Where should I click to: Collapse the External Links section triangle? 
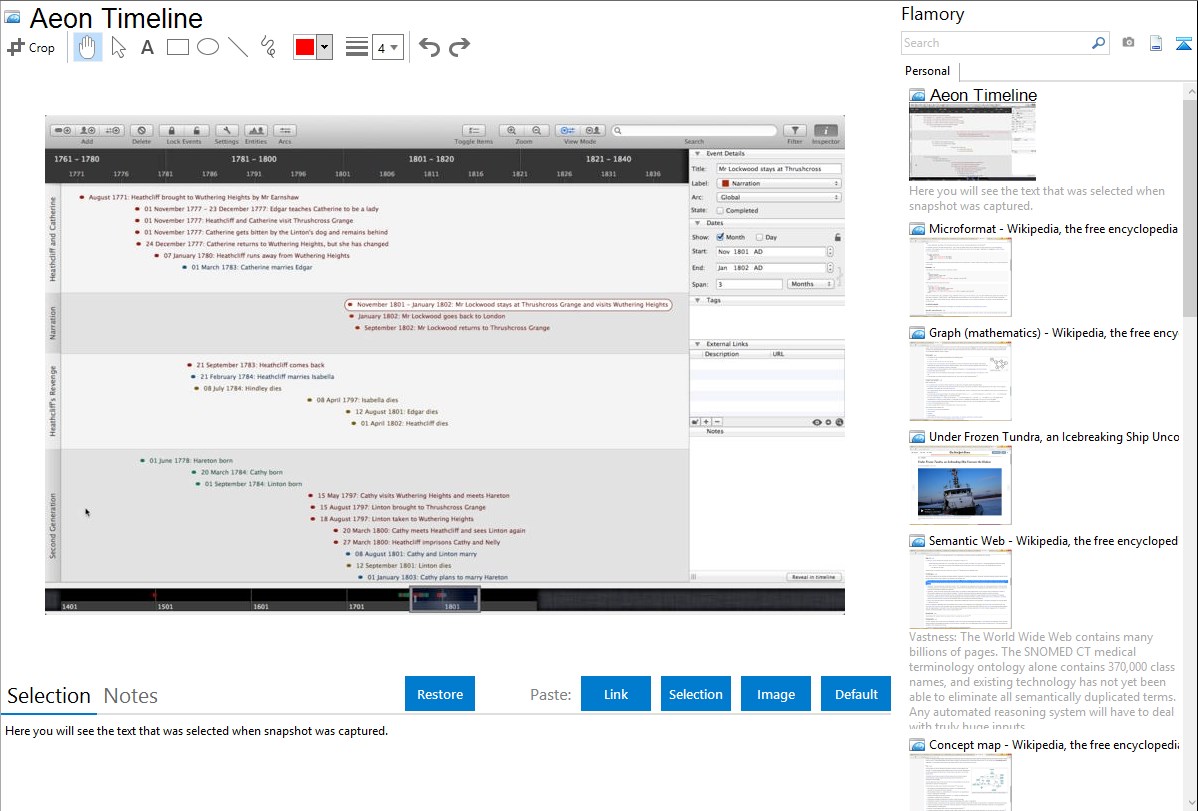[x=697, y=344]
